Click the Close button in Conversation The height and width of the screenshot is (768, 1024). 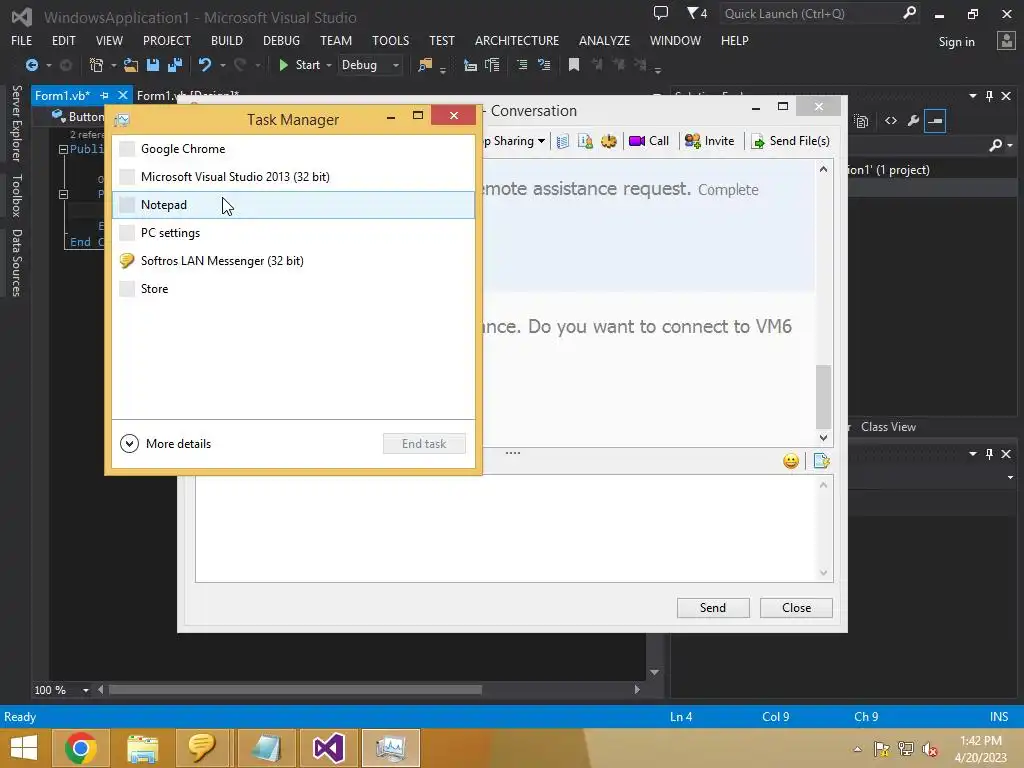pos(796,607)
